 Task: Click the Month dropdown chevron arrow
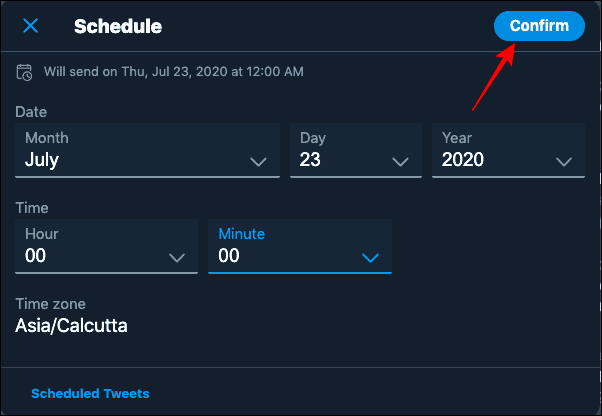(x=258, y=162)
